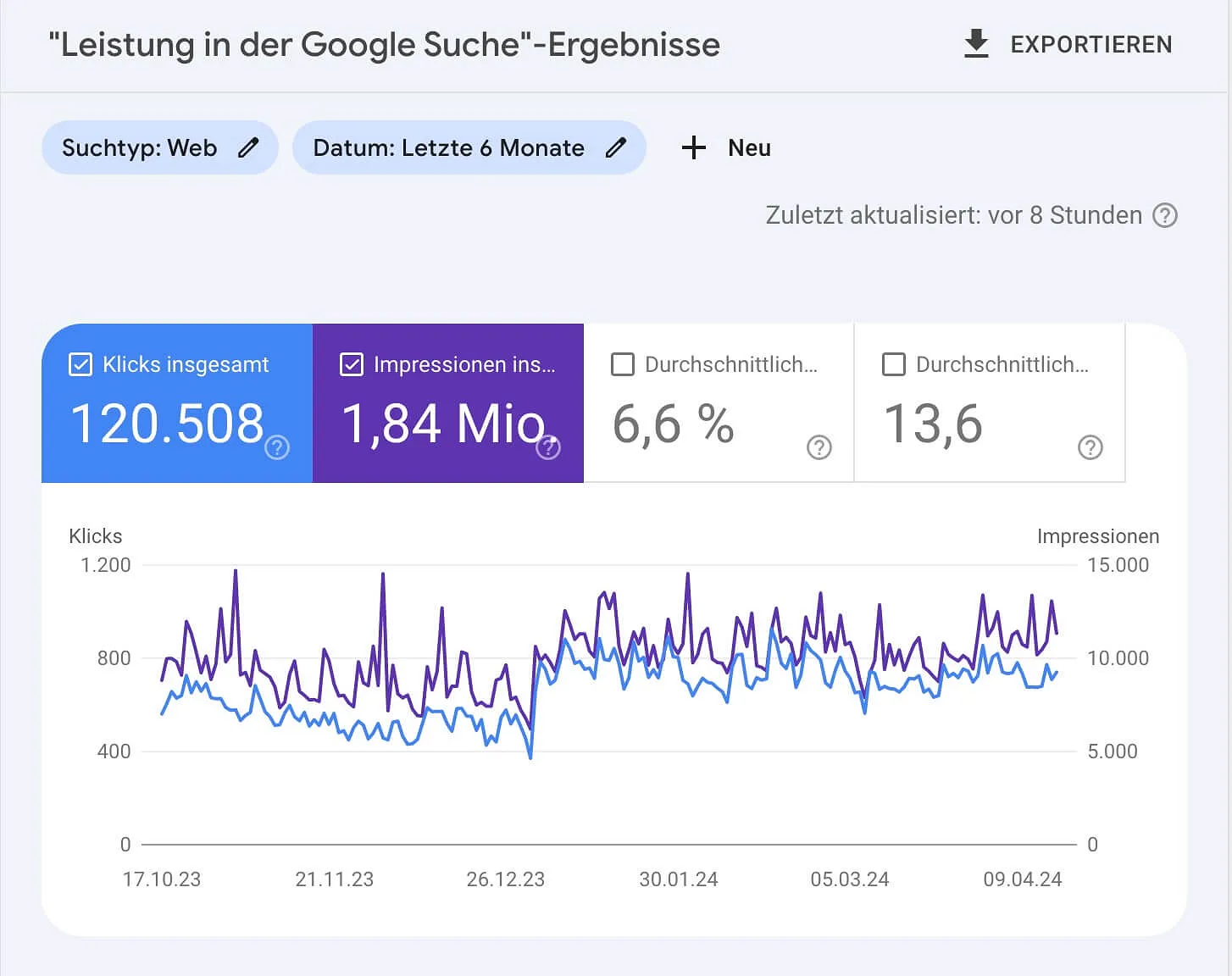Enable the 13,6 average position checkbox
The width and height of the screenshot is (1232, 976).
point(894,365)
